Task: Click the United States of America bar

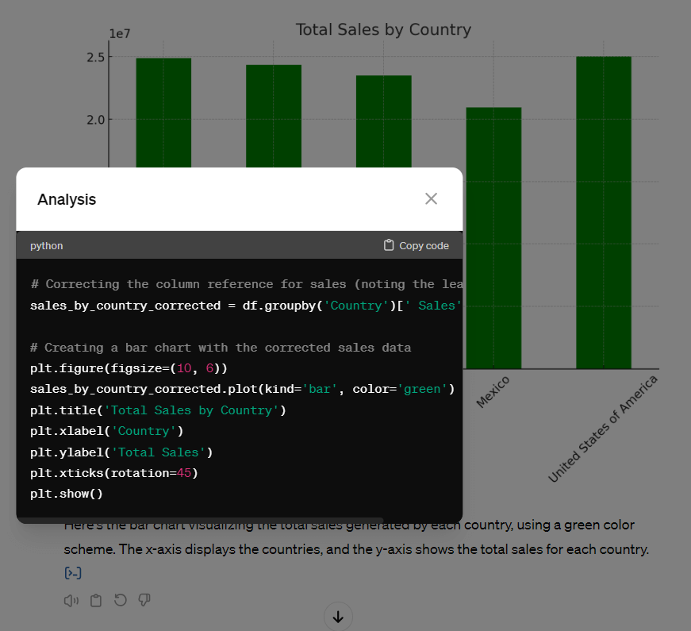Action: (x=603, y=212)
